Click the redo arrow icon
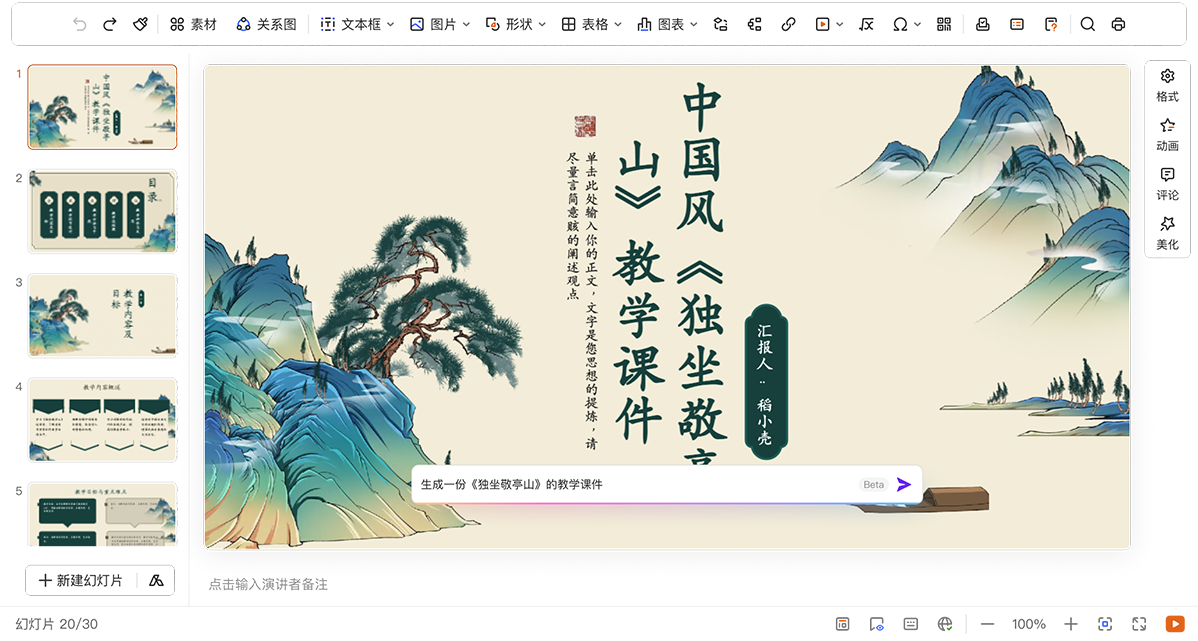1198x641 pixels. 110,24
